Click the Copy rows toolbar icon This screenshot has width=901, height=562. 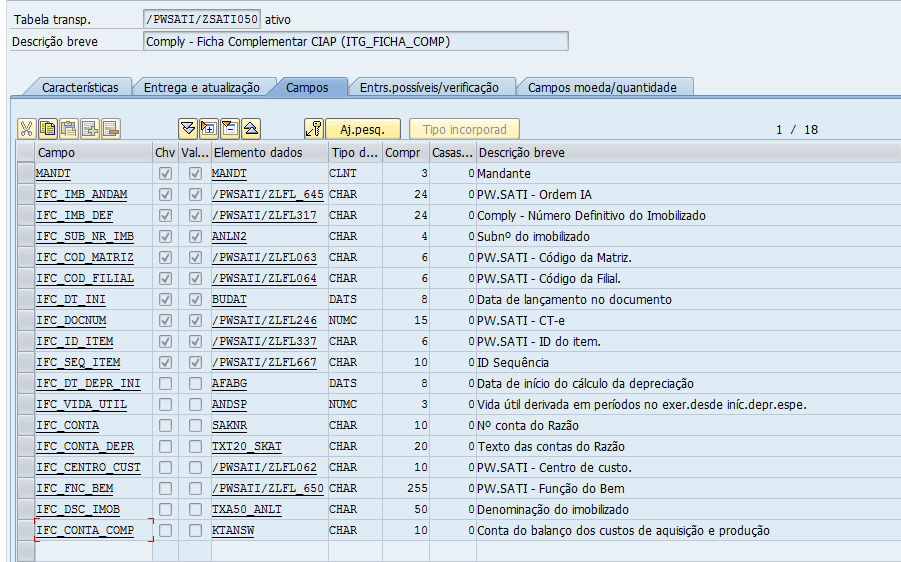point(48,129)
